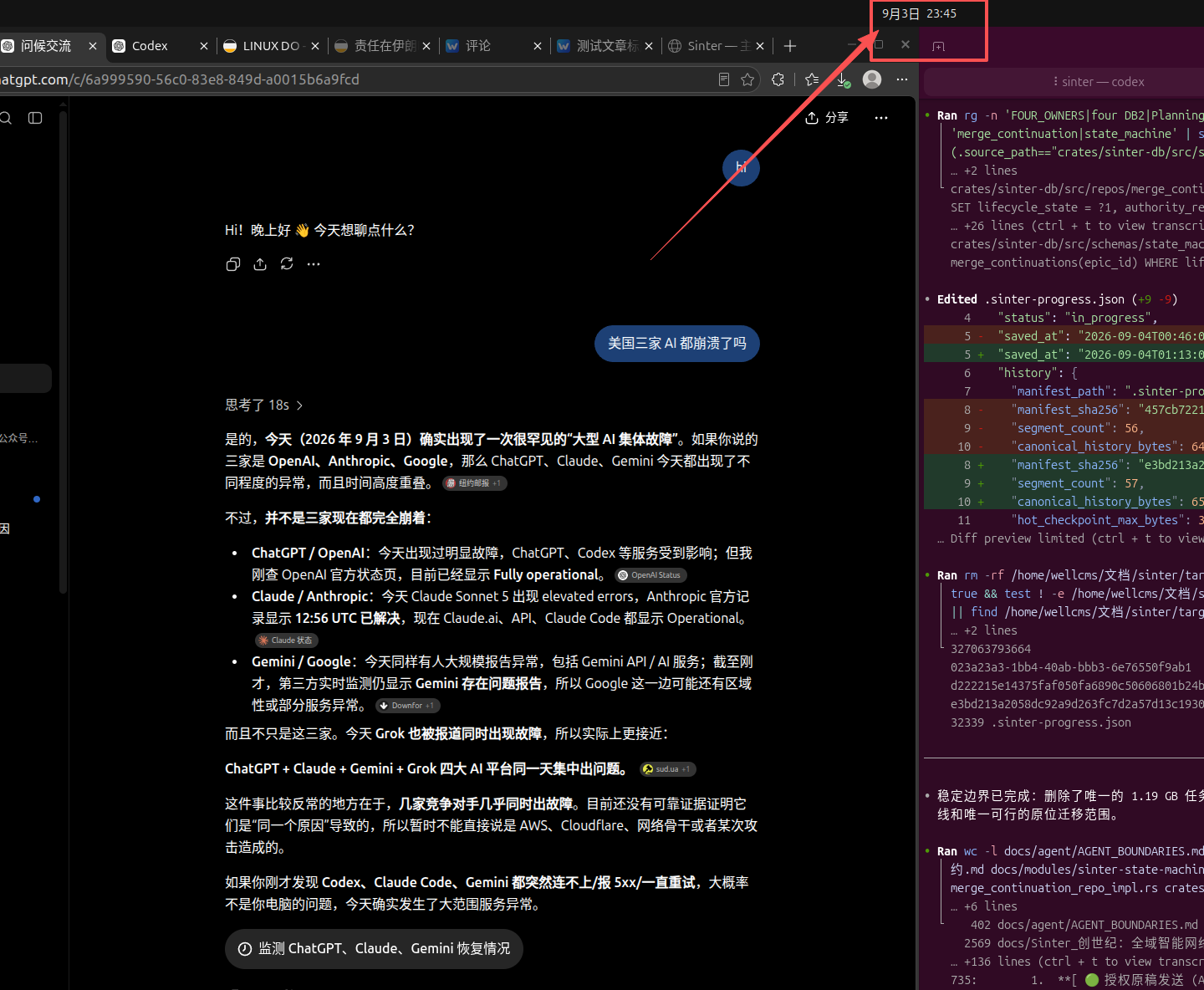The image size is (1204, 990).
Task: Expand the '思考了 18s' reasoning section
Action: (264, 405)
